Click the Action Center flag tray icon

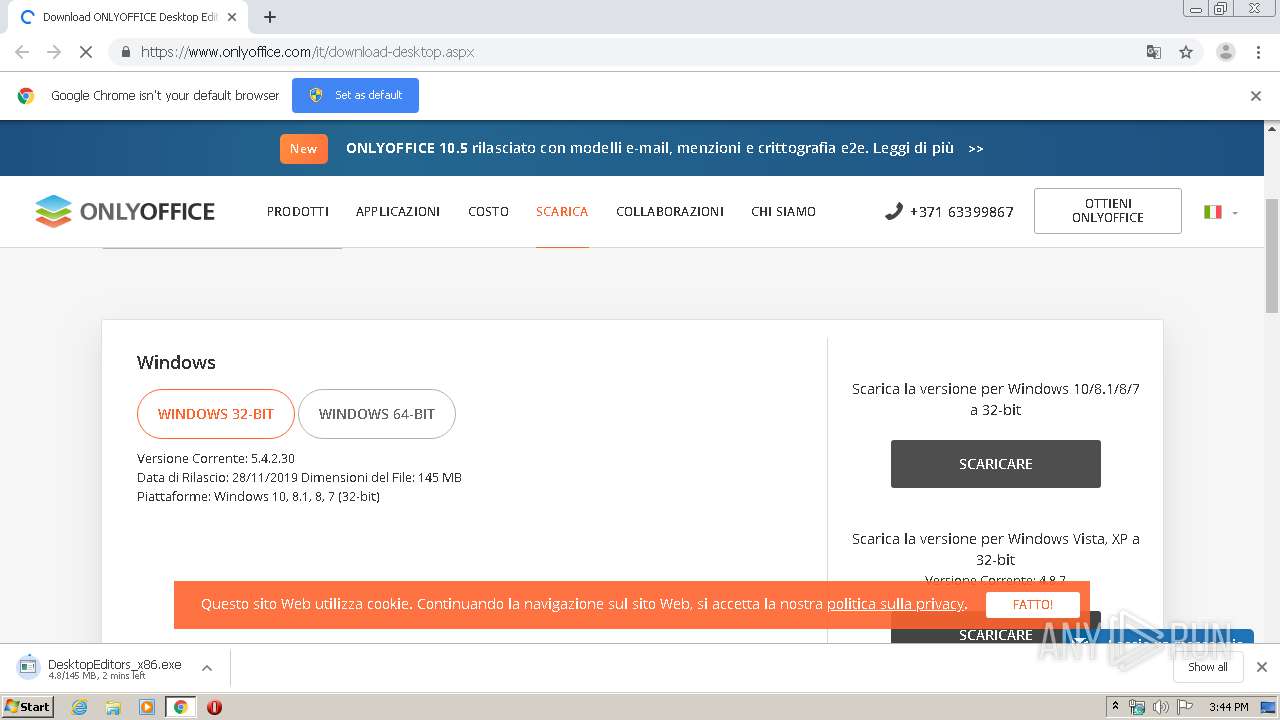(x=1184, y=707)
